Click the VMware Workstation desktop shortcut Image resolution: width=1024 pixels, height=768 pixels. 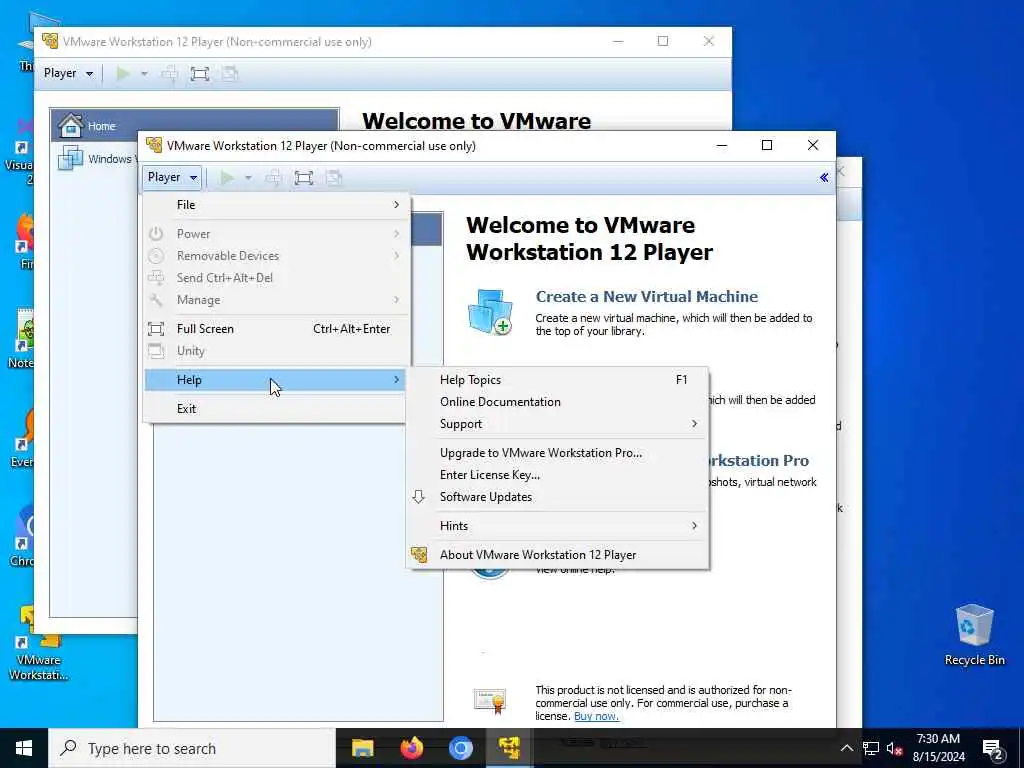(x=38, y=643)
